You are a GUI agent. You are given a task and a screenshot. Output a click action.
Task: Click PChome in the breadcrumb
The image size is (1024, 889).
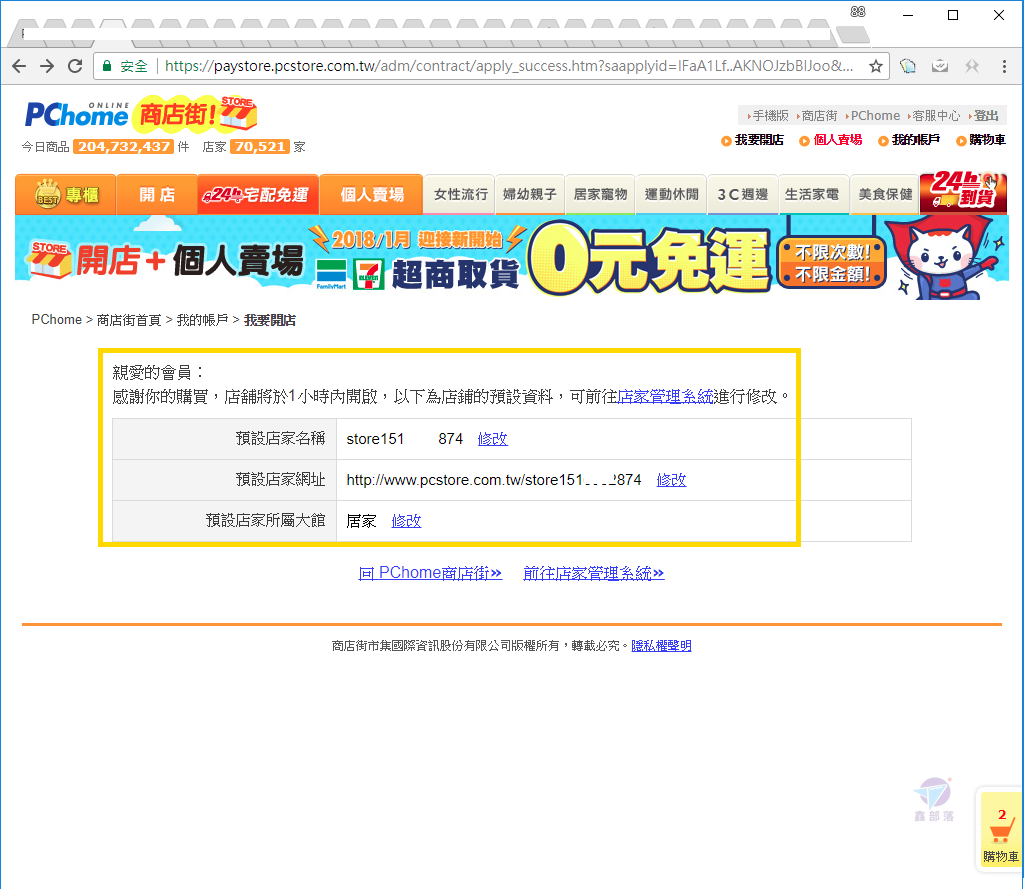click(x=57, y=319)
